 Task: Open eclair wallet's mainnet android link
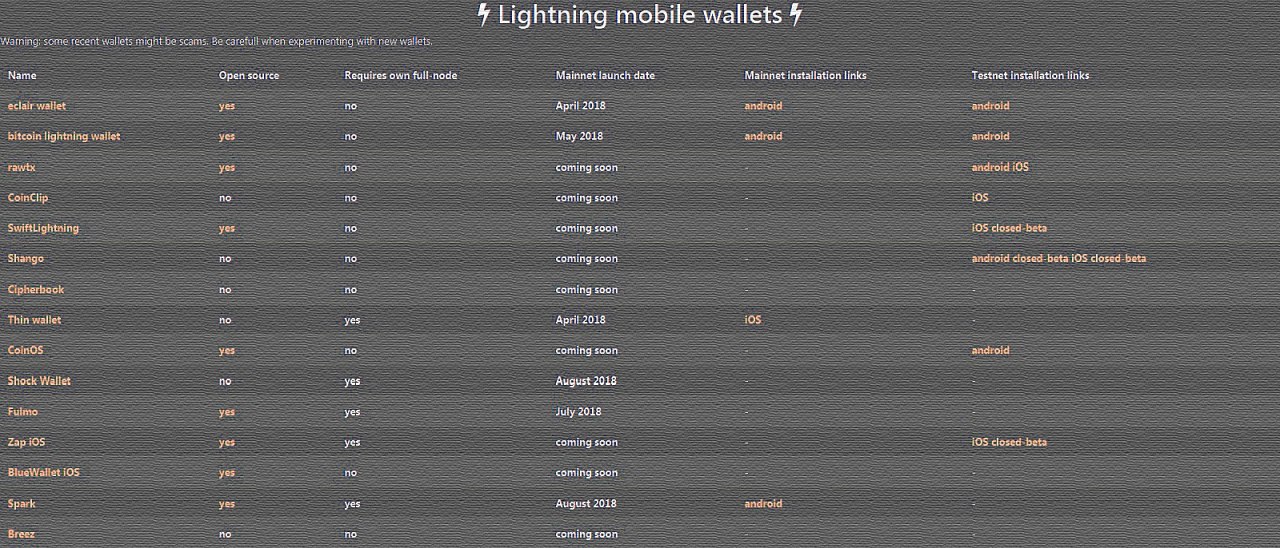[x=764, y=106]
